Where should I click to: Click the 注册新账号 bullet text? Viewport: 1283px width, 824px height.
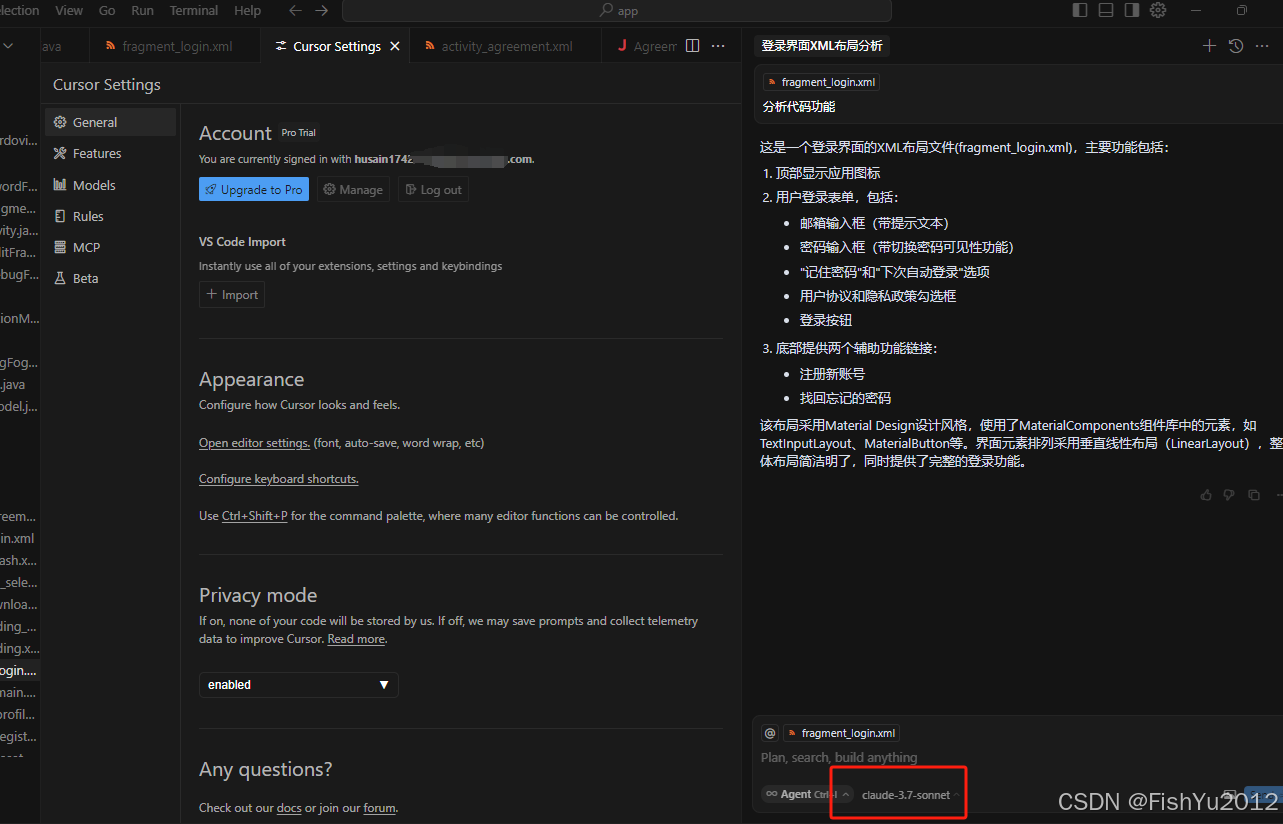click(832, 373)
